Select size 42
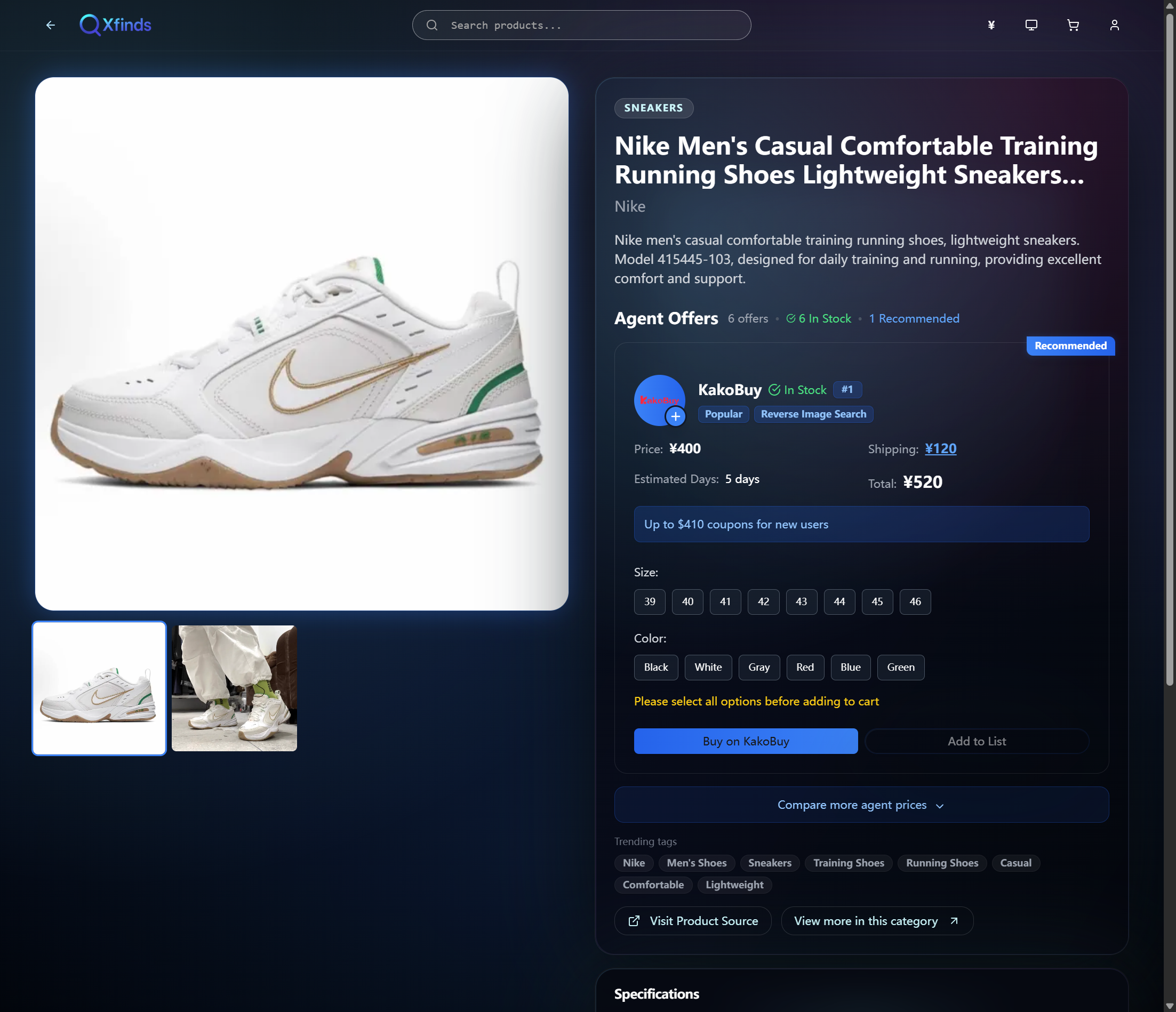This screenshot has height=1012, width=1176. pos(763,601)
